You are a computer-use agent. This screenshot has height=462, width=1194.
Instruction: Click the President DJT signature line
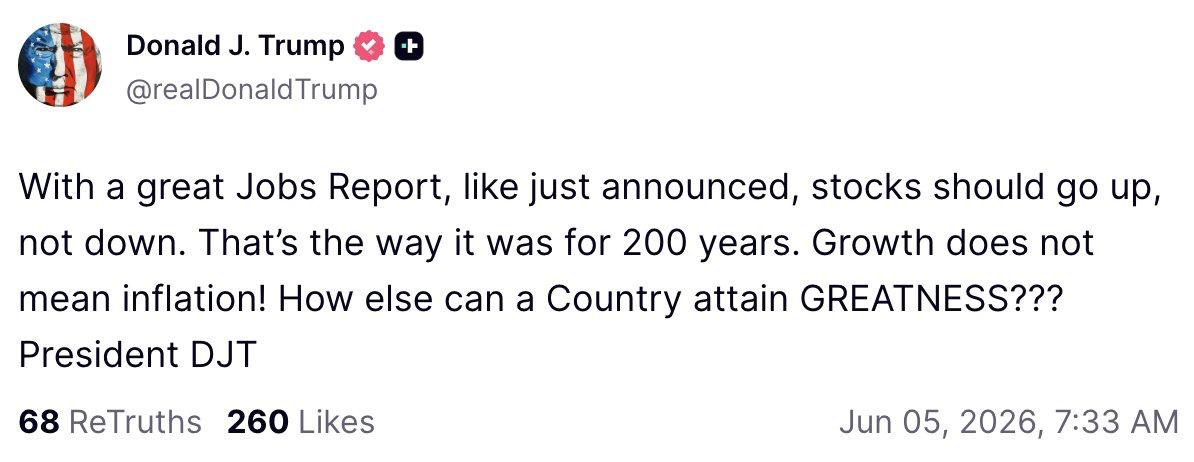point(137,355)
